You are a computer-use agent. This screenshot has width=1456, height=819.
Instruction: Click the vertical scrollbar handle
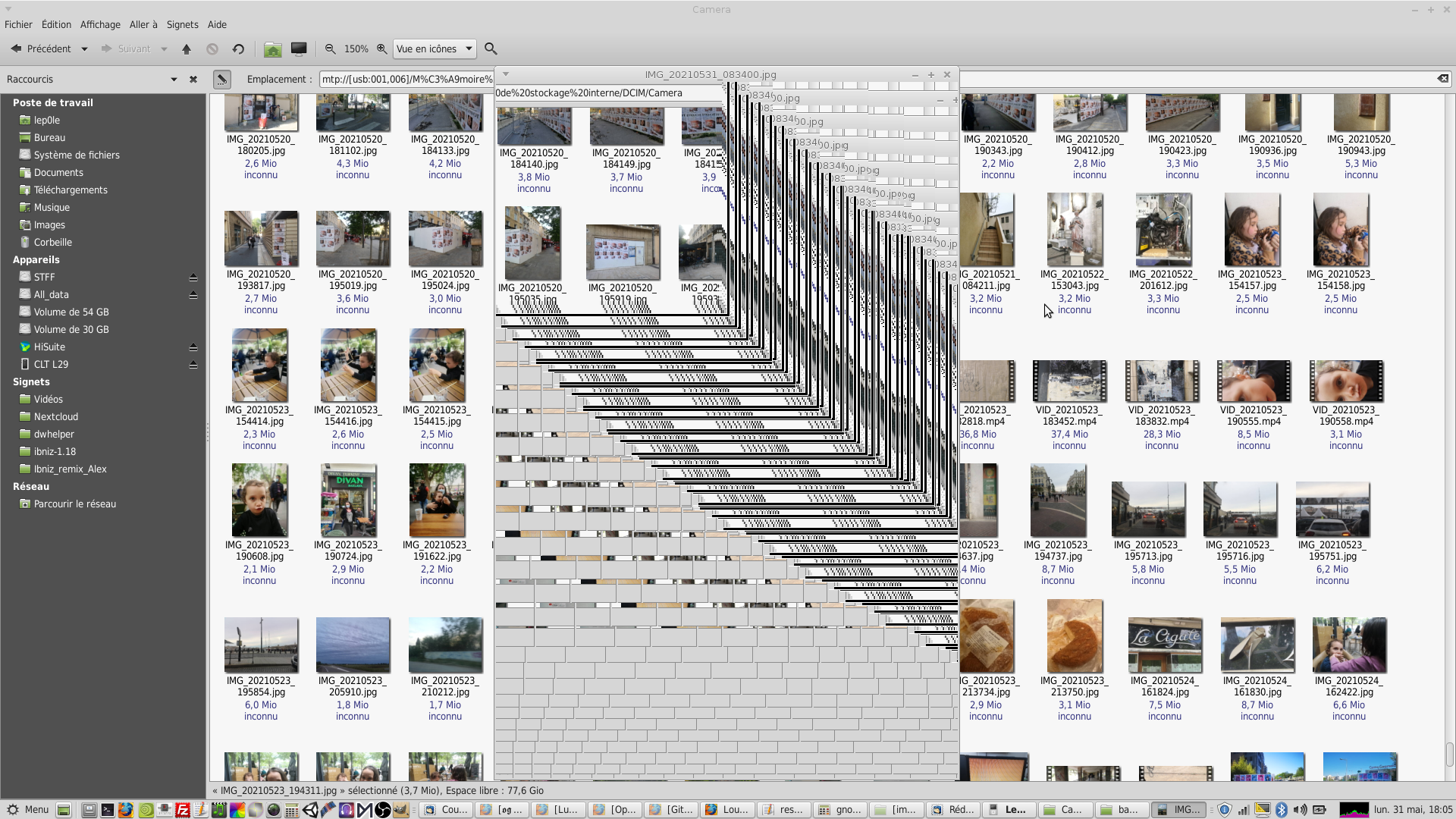[1449, 754]
